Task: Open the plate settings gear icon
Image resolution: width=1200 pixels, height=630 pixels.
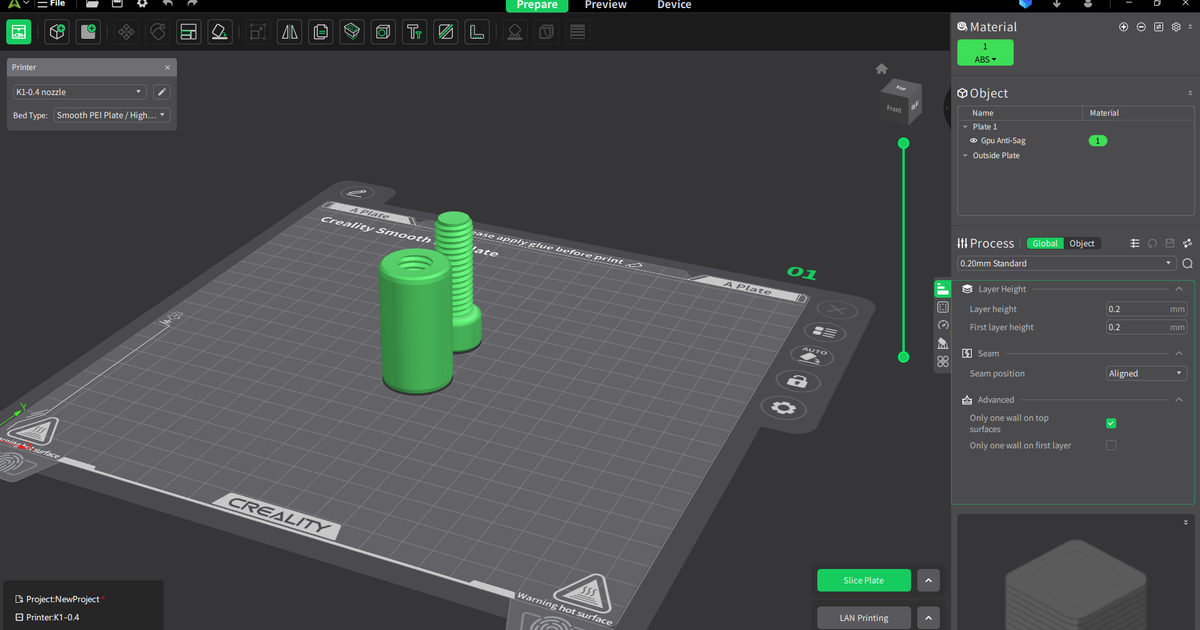Action: coord(789,408)
